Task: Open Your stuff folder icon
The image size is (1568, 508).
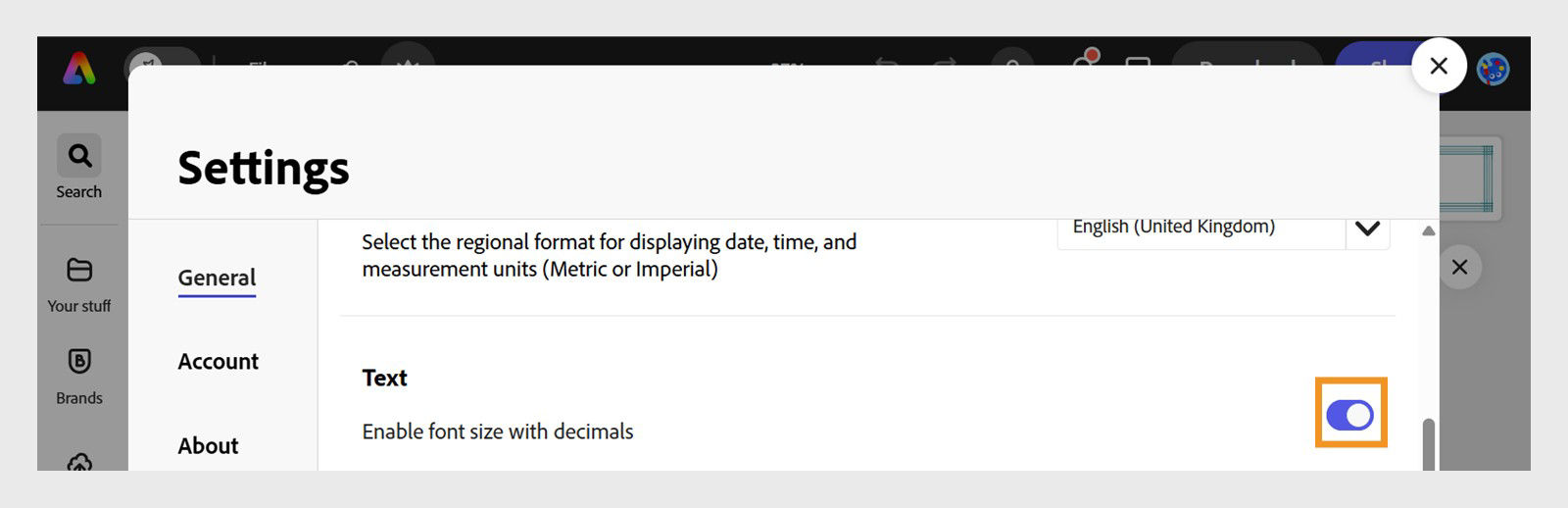Action: [79, 270]
